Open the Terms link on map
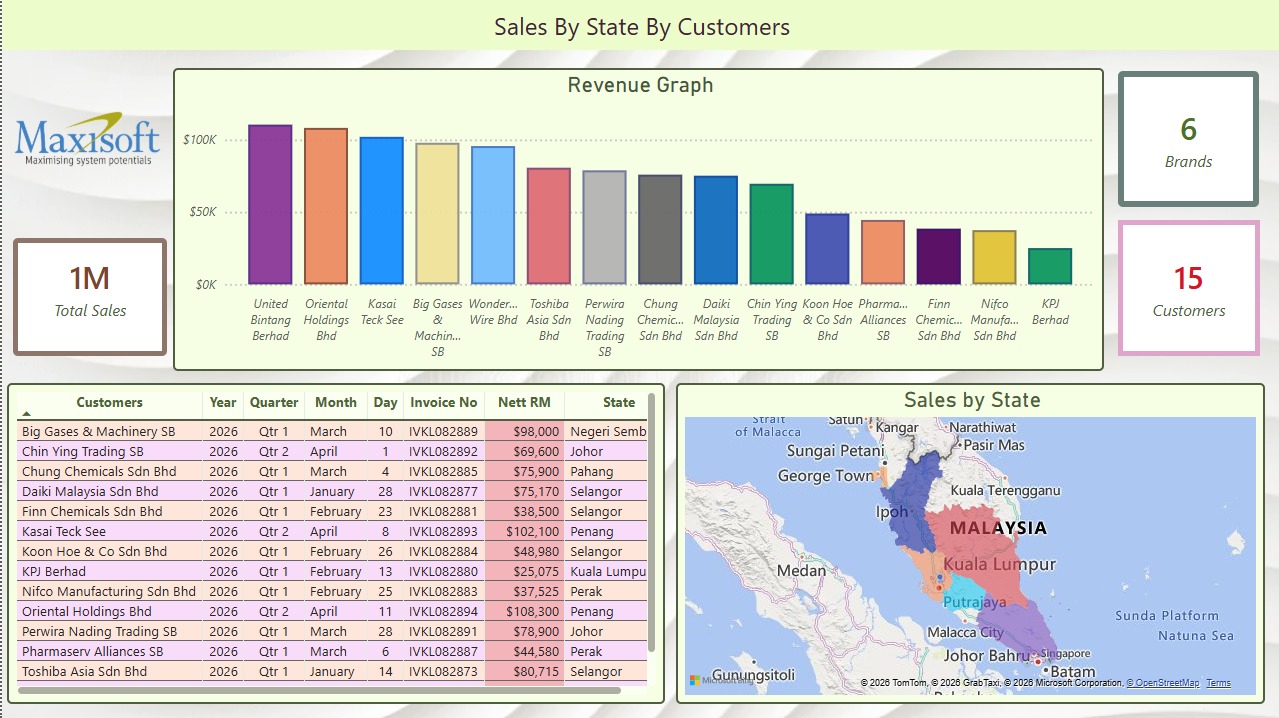The width and height of the screenshot is (1279, 718). click(1219, 683)
